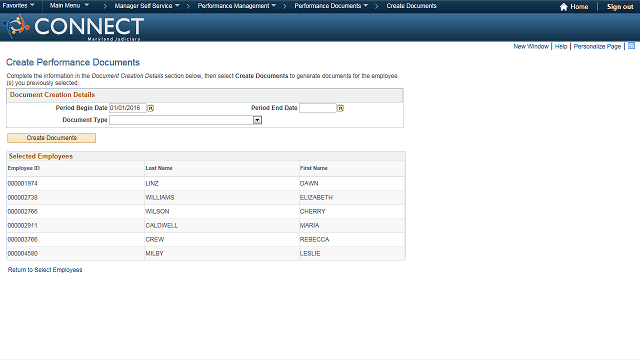640x360 pixels.
Task: Click first name REBECCA
Action: (314, 240)
